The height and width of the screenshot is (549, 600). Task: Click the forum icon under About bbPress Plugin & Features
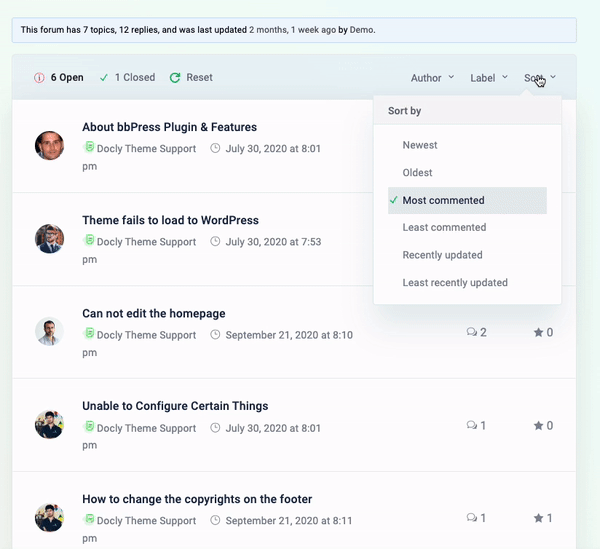(89, 147)
